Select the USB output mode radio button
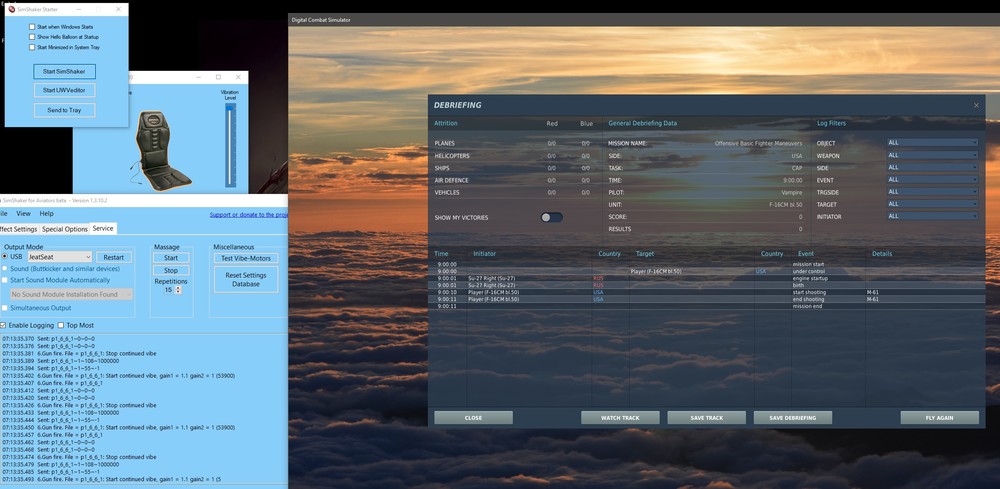This screenshot has height=489, width=1000. point(4,256)
